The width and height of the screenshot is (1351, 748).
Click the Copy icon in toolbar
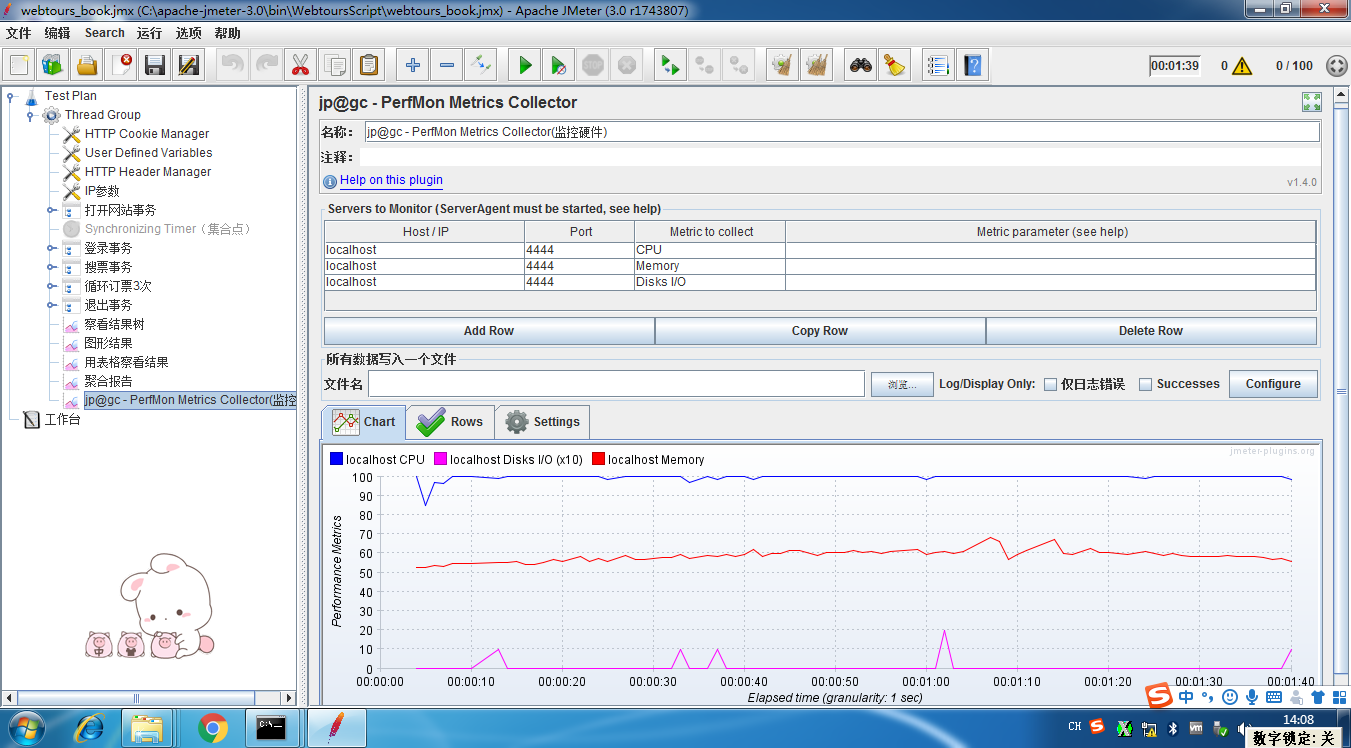coord(334,66)
